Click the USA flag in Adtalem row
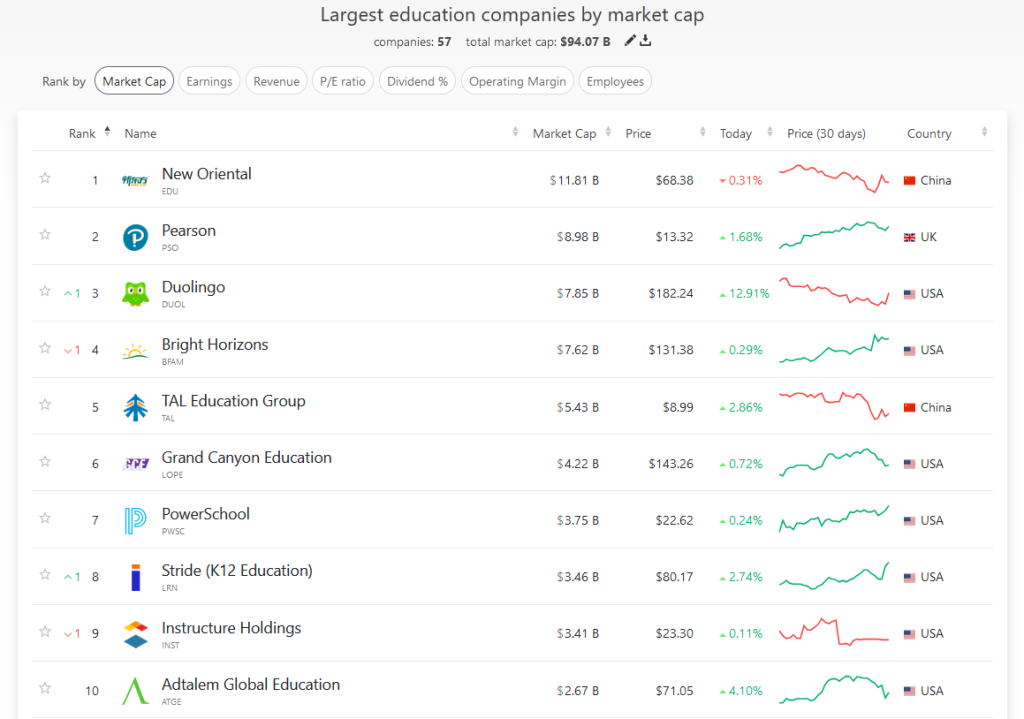1024x719 pixels. [x=909, y=691]
